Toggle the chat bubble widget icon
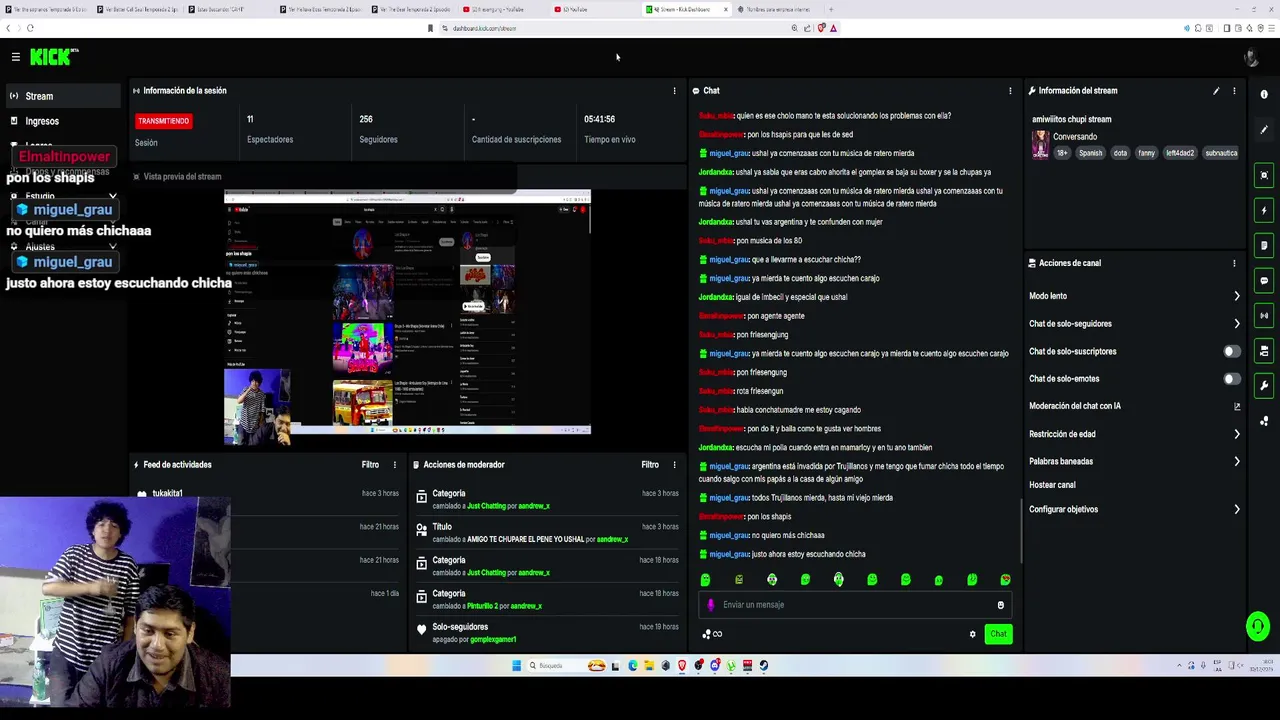1280x720 pixels. (1264, 281)
